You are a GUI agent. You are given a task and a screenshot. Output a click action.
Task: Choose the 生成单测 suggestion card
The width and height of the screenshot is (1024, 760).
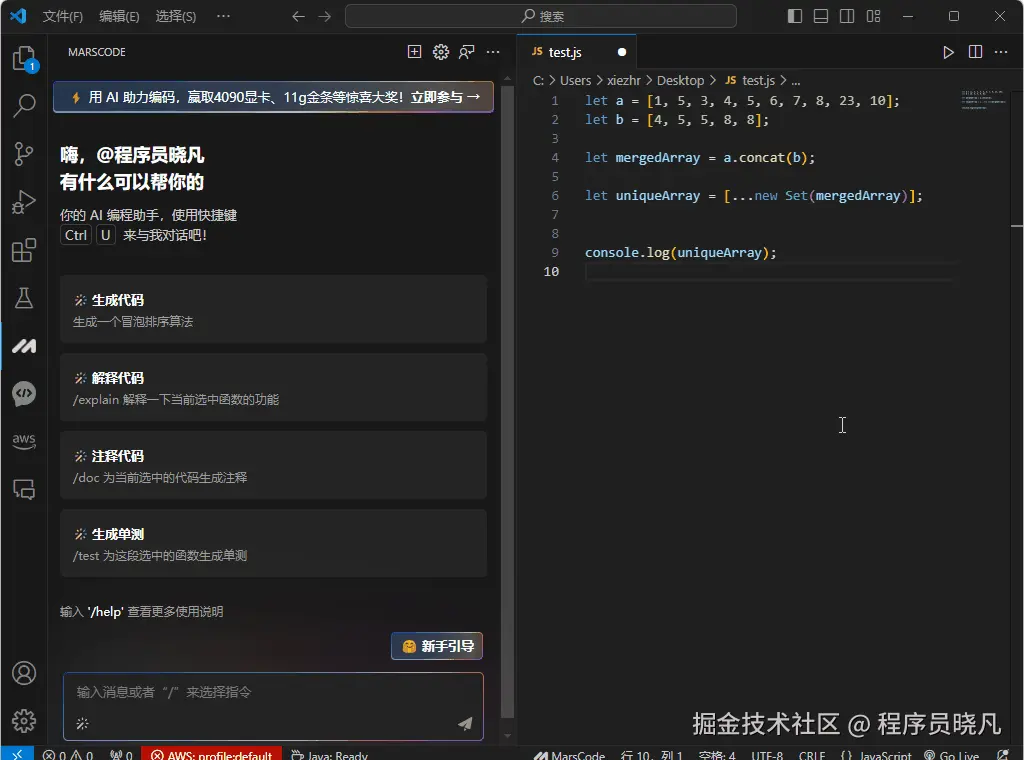[273, 543]
